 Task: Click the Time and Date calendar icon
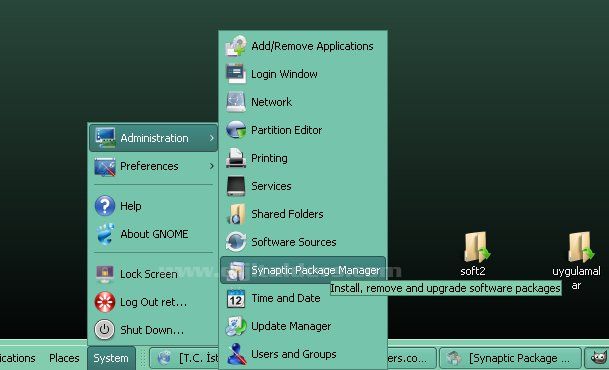[236, 298]
